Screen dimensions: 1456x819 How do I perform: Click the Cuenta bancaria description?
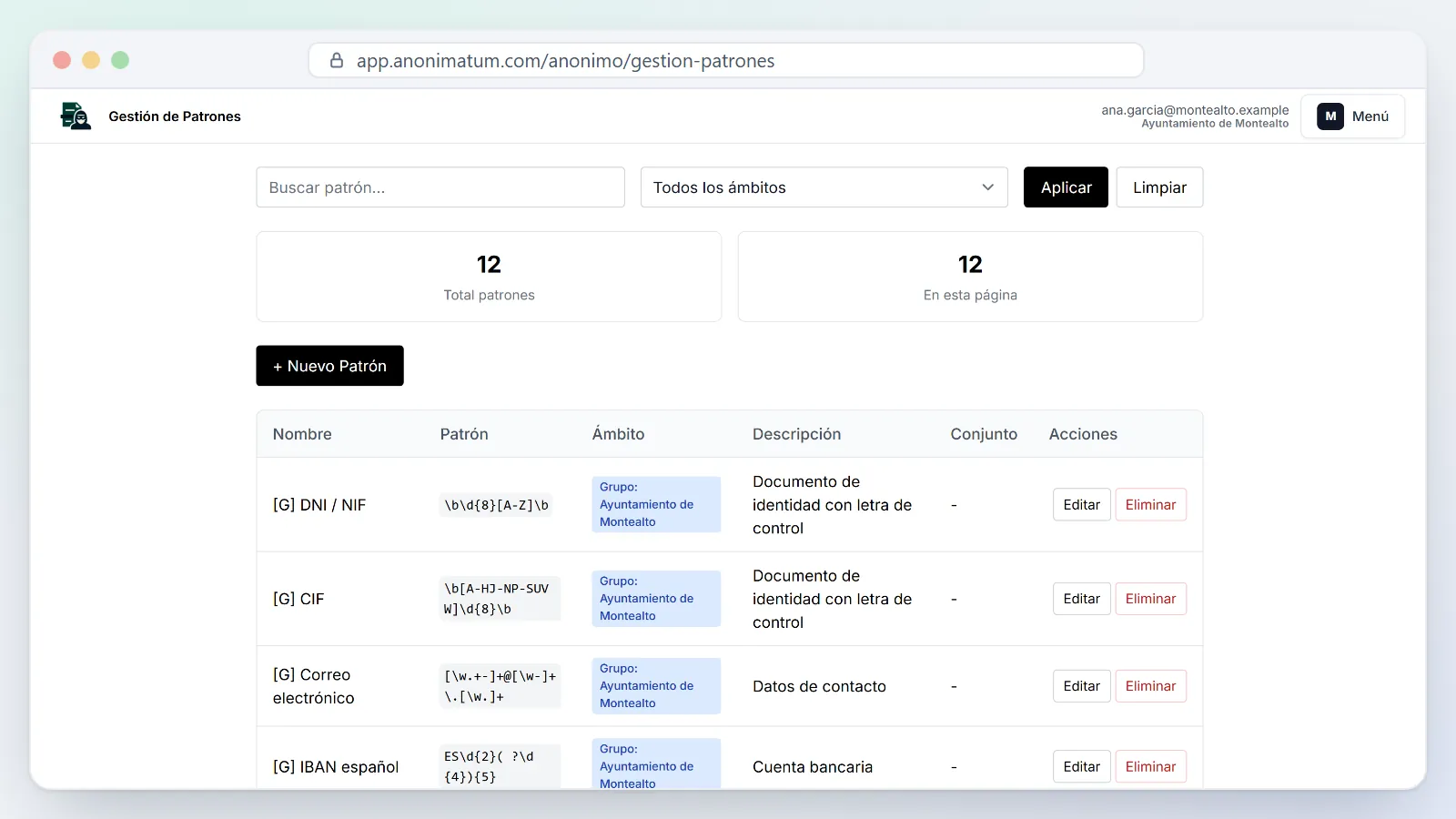point(813,767)
